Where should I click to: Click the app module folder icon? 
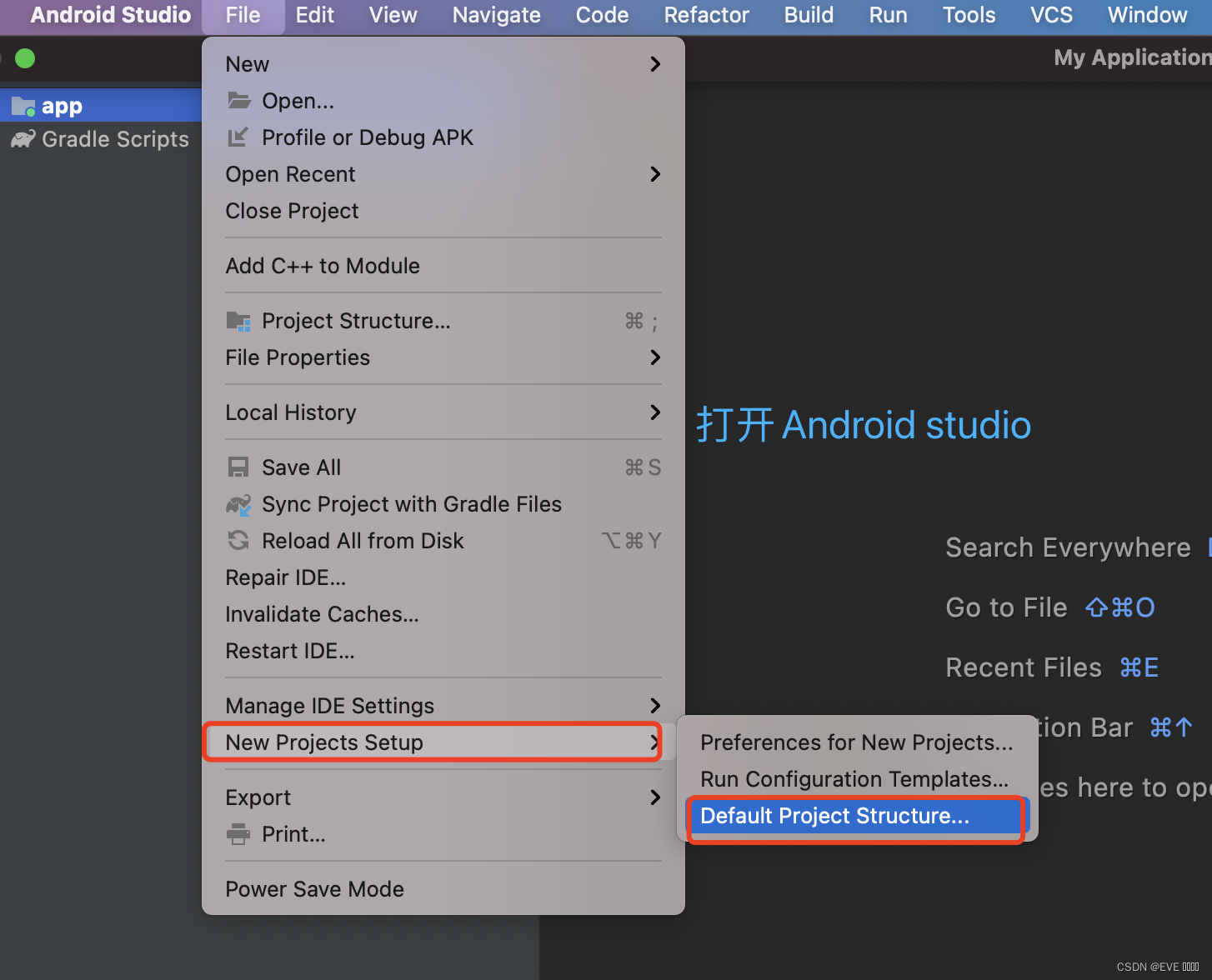coord(23,107)
